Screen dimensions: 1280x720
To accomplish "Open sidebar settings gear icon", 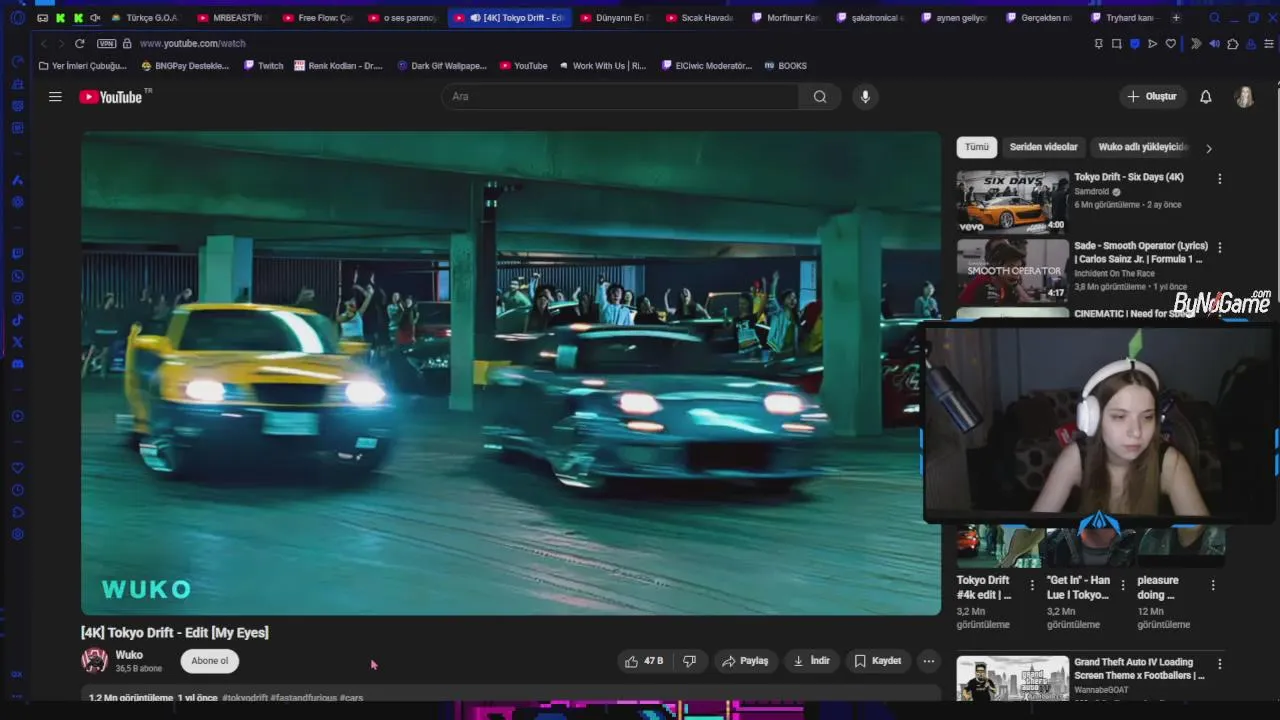I will click(17, 534).
